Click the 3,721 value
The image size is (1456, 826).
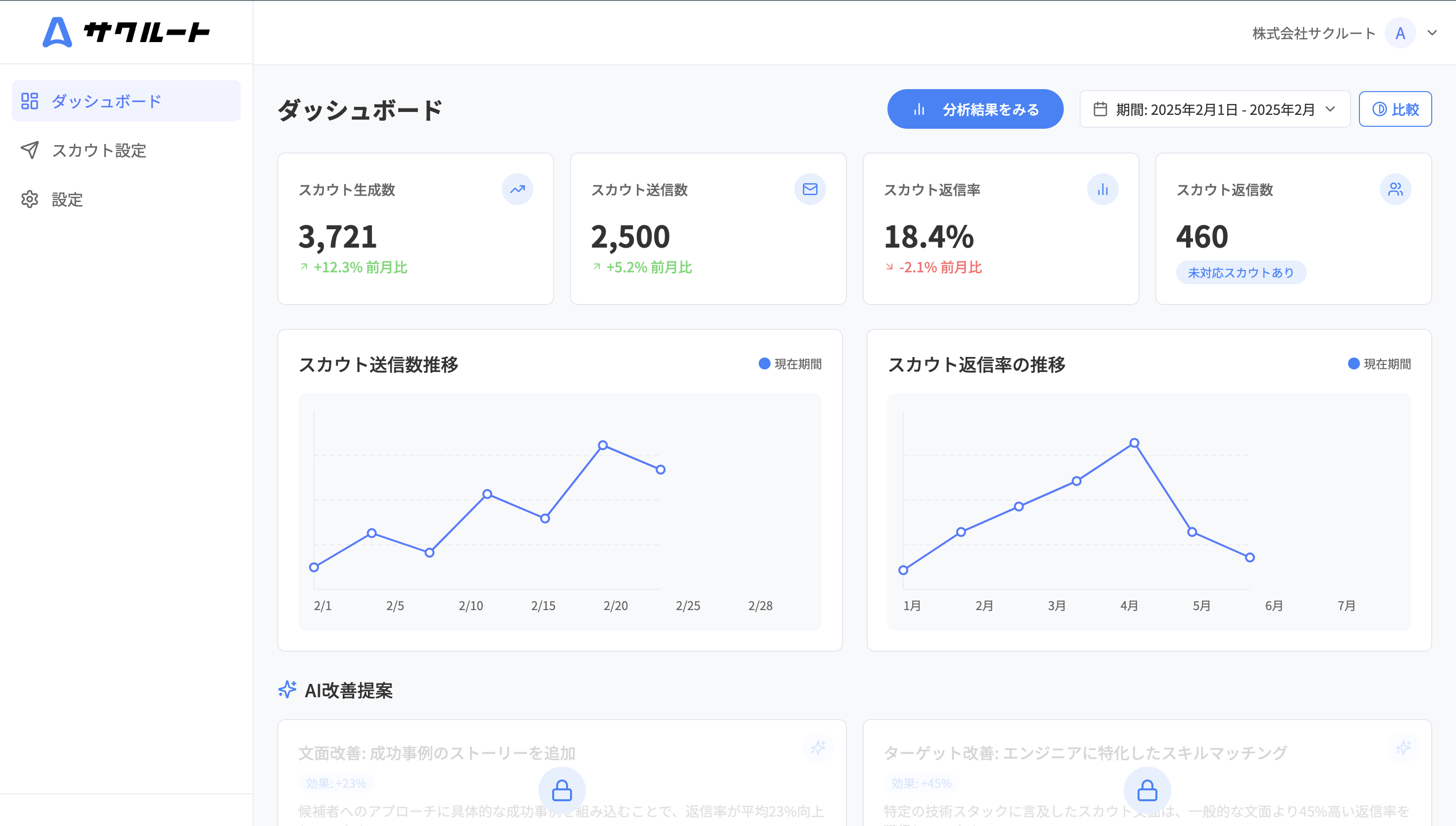tap(337, 236)
